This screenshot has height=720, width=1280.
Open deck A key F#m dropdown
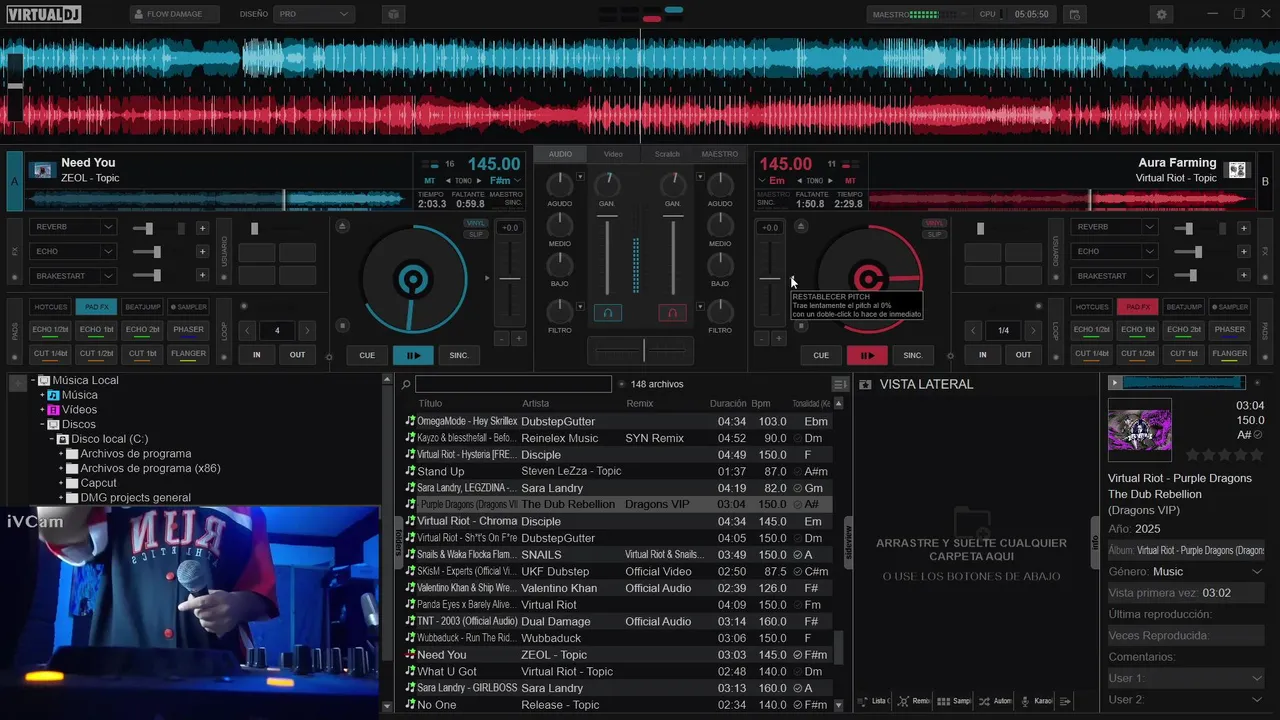click(x=504, y=181)
